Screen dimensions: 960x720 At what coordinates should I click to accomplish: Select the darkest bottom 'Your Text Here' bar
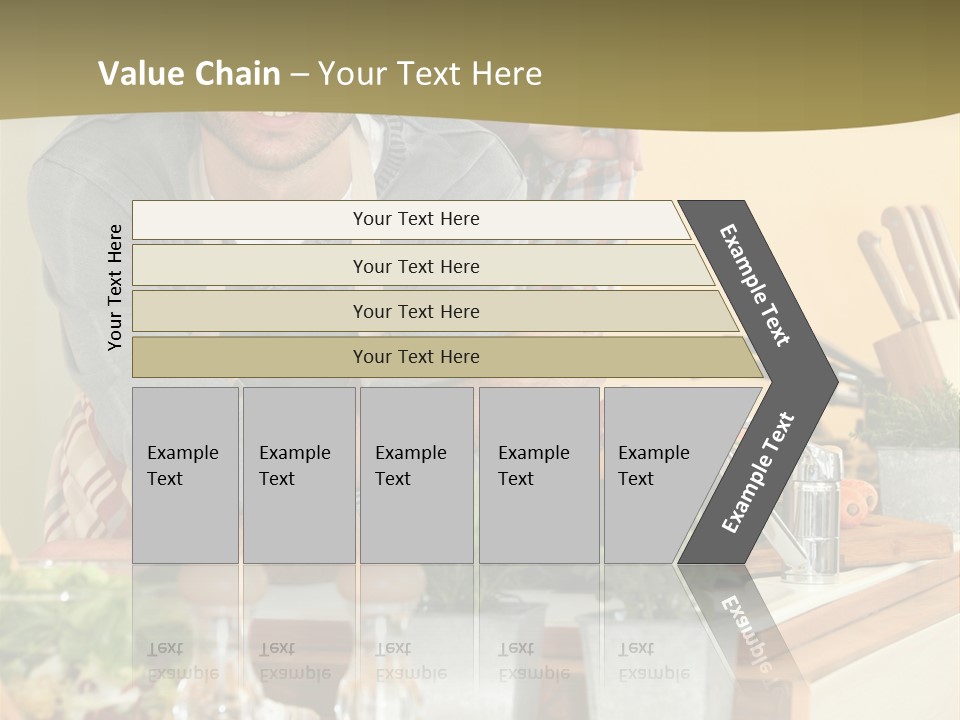coord(416,357)
